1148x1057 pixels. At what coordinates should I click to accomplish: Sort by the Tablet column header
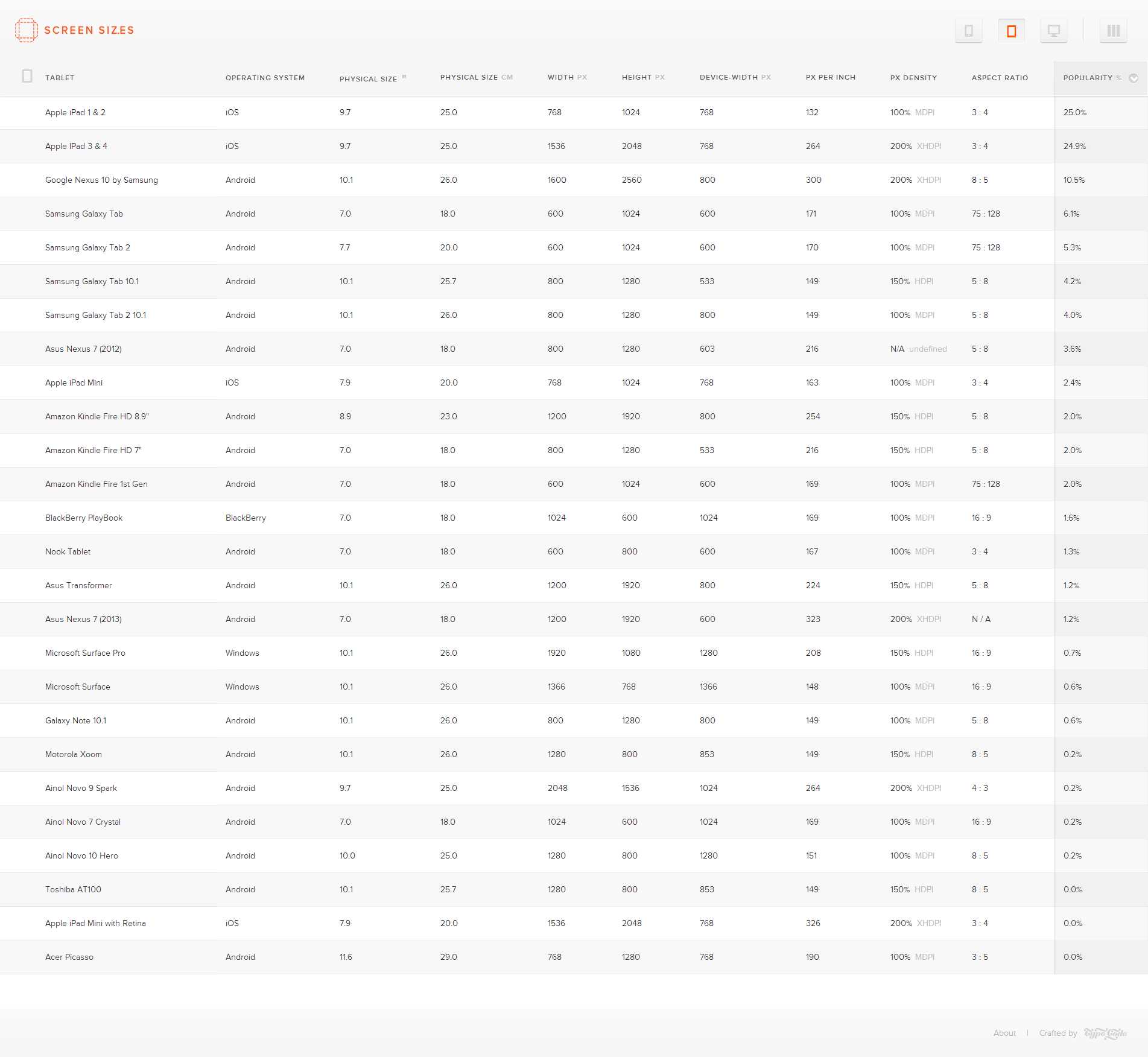pos(60,78)
